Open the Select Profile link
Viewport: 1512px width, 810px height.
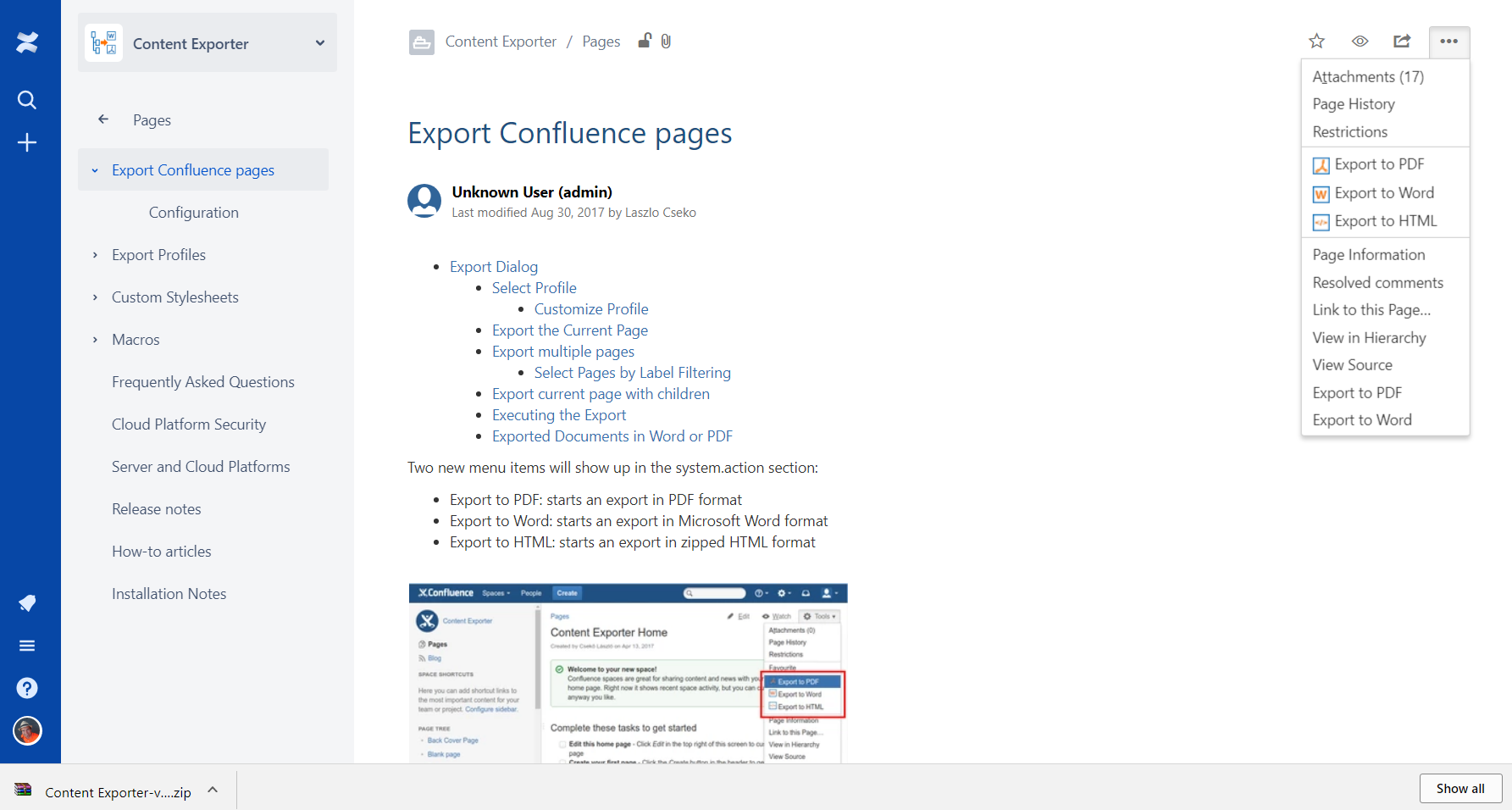(x=534, y=287)
